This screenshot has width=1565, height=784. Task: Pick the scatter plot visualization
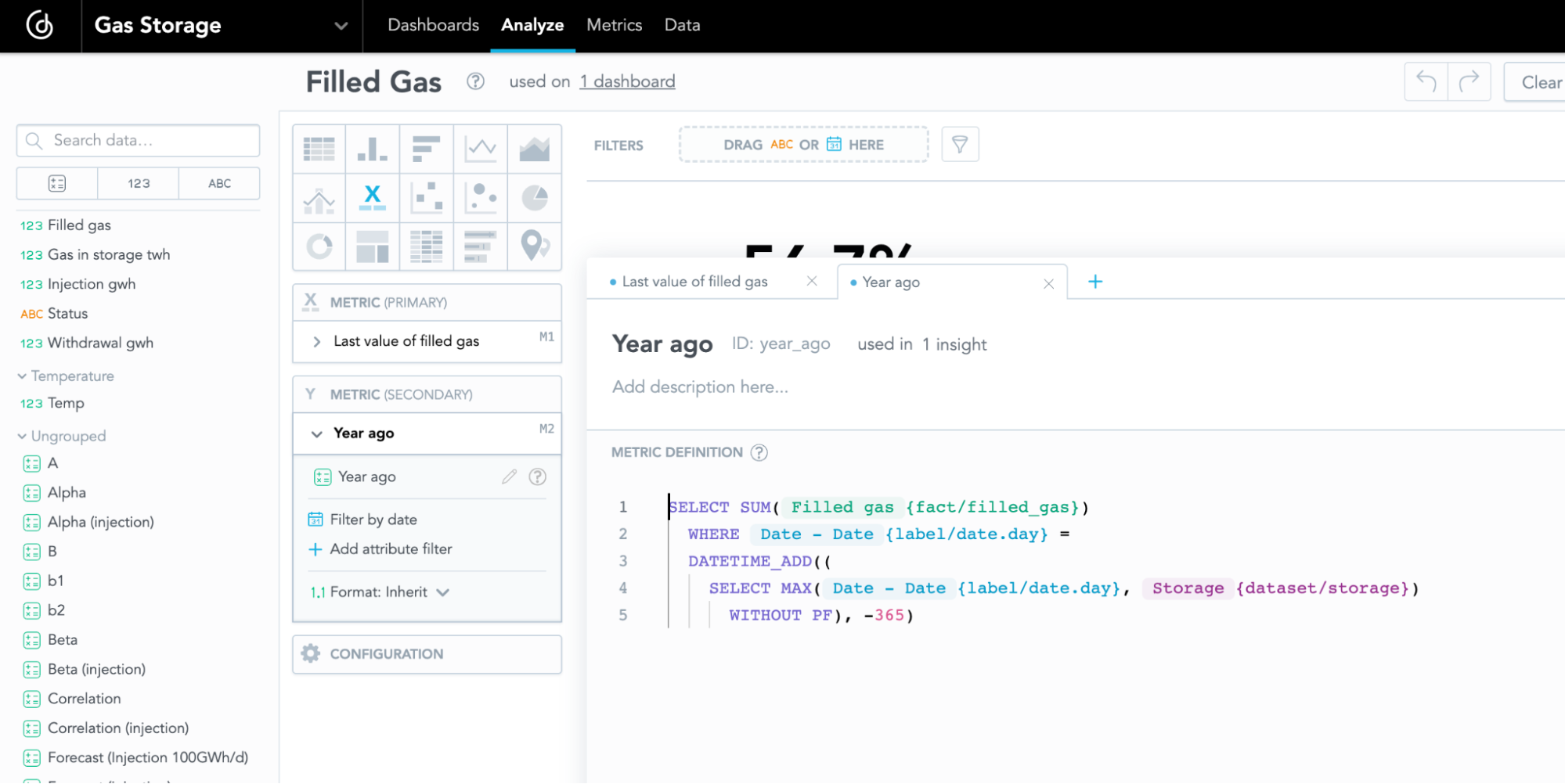click(427, 198)
